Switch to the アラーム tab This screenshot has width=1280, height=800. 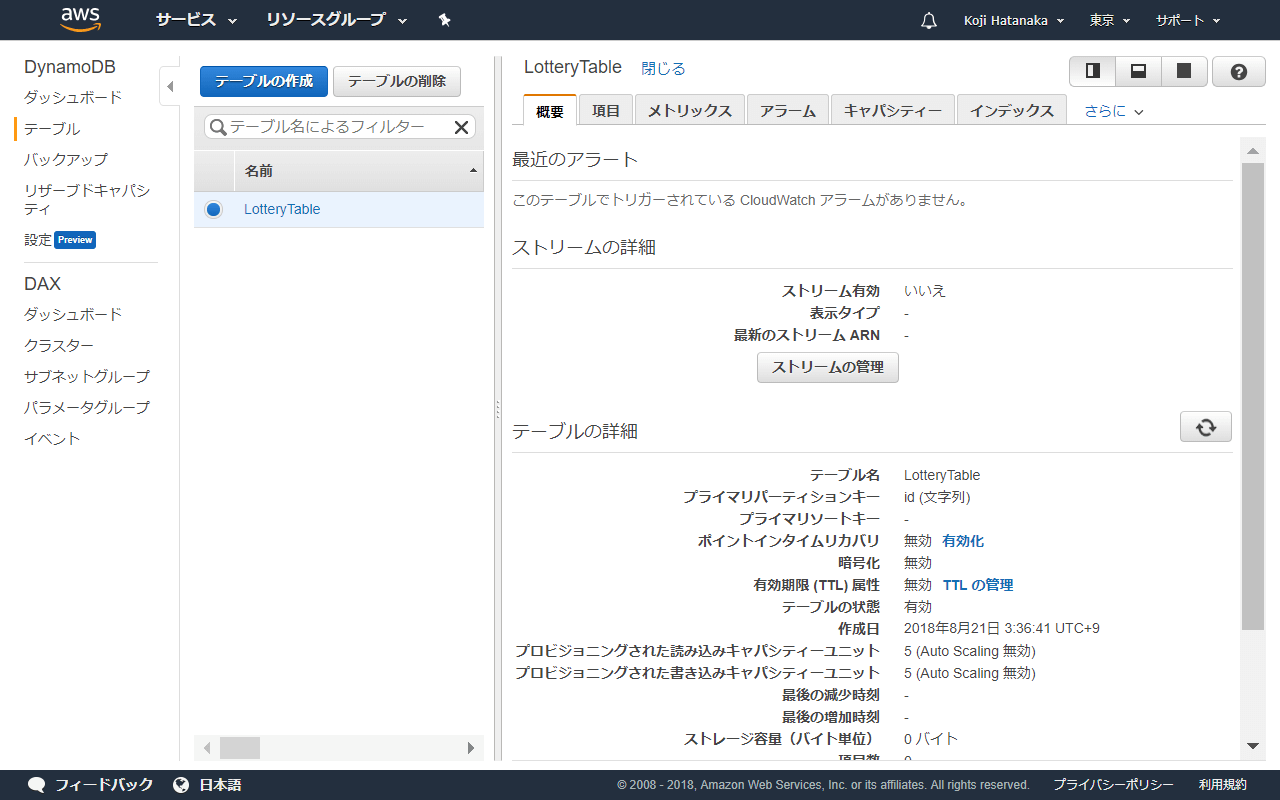click(788, 110)
